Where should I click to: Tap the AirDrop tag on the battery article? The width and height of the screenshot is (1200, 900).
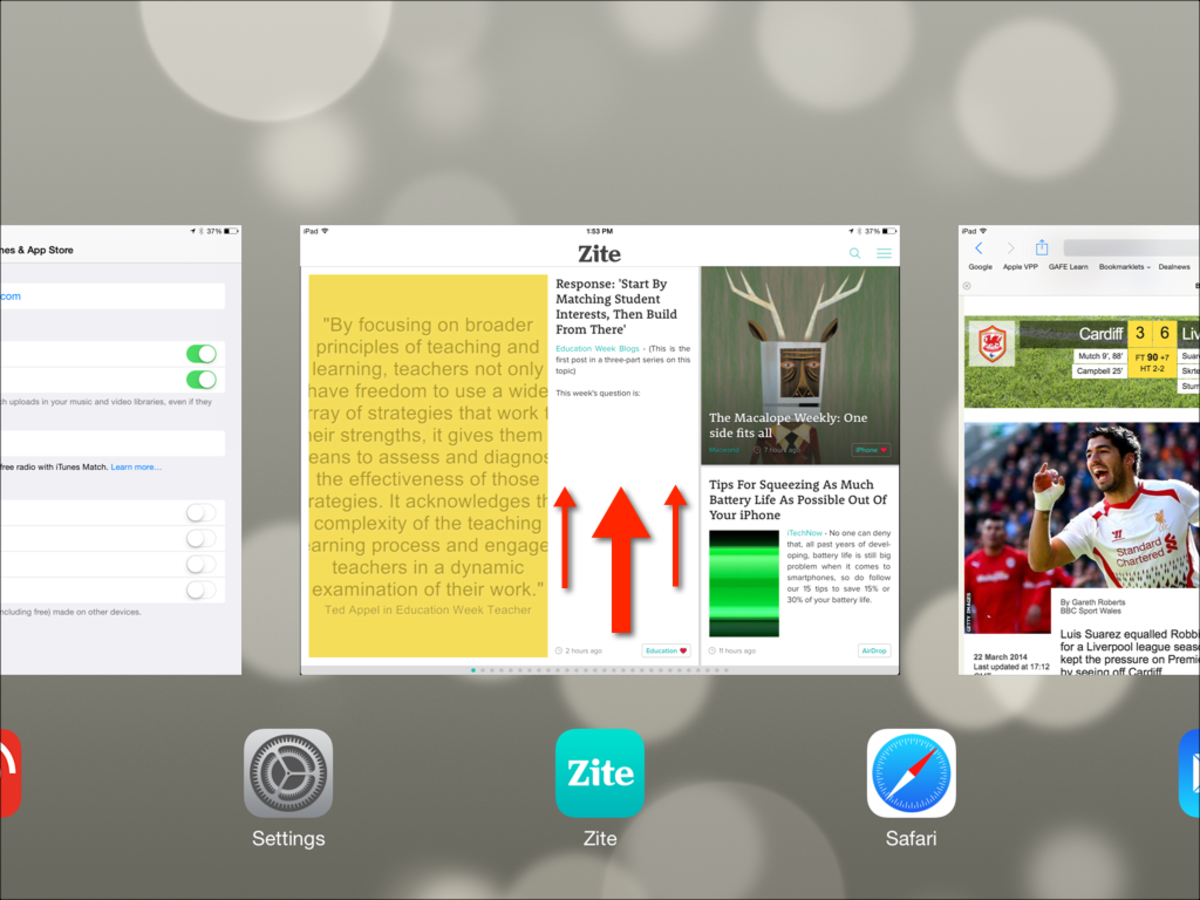(874, 650)
